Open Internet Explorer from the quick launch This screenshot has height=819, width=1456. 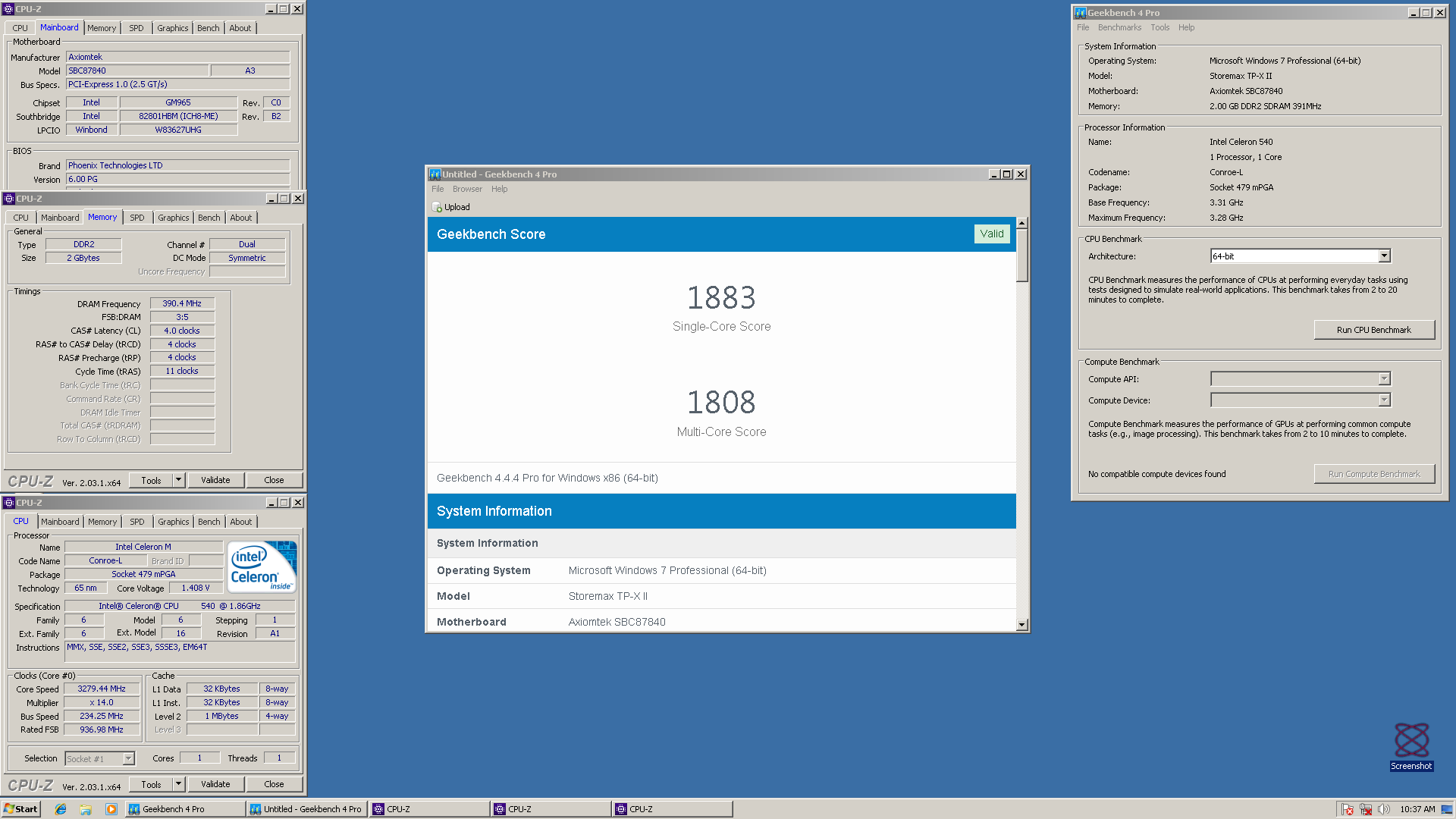tap(61, 809)
